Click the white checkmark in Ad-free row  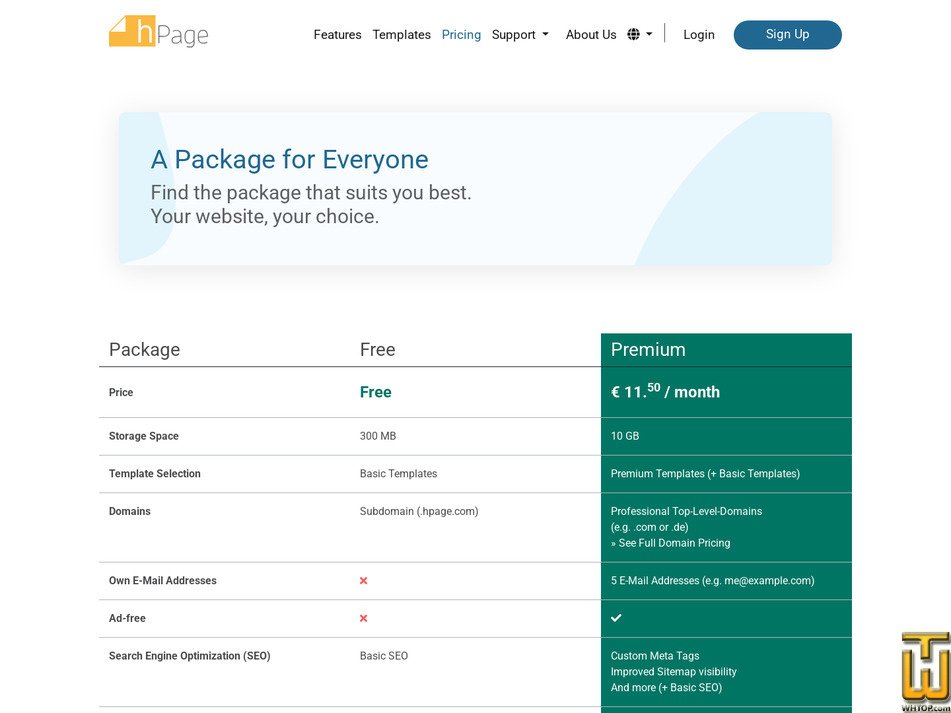click(616, 618)
